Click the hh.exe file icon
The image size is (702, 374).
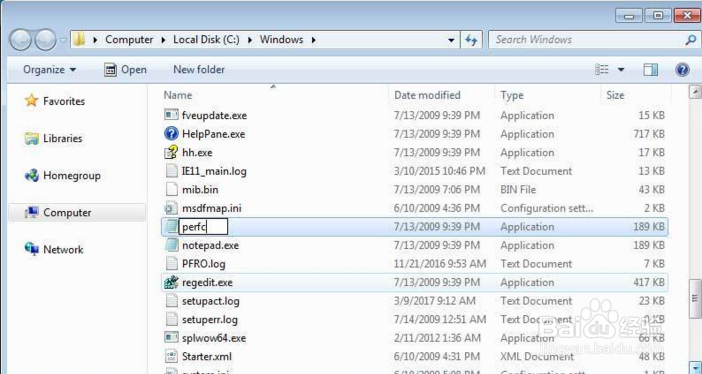point(171,152)
